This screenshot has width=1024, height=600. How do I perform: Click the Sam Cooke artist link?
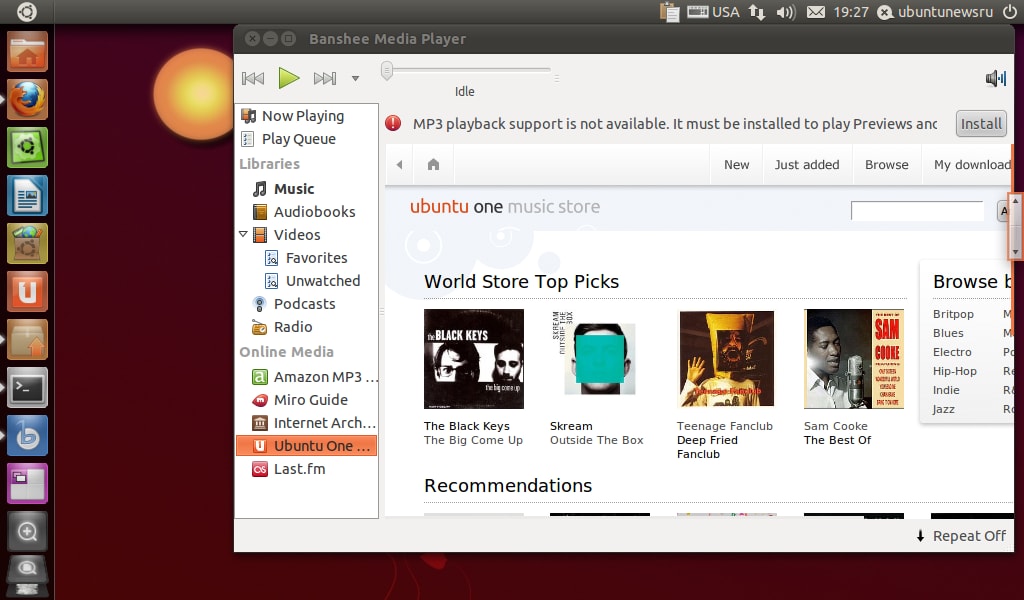835,426
